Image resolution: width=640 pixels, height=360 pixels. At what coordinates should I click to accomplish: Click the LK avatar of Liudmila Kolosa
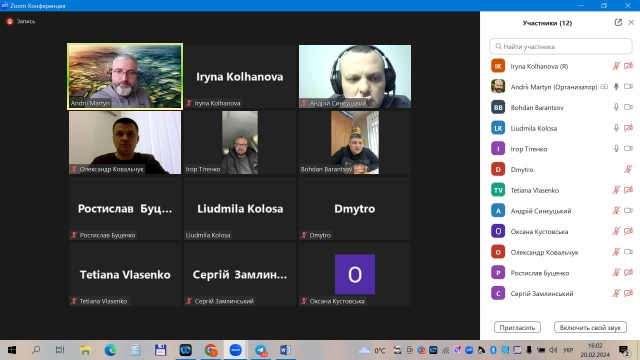click(498, 128)
